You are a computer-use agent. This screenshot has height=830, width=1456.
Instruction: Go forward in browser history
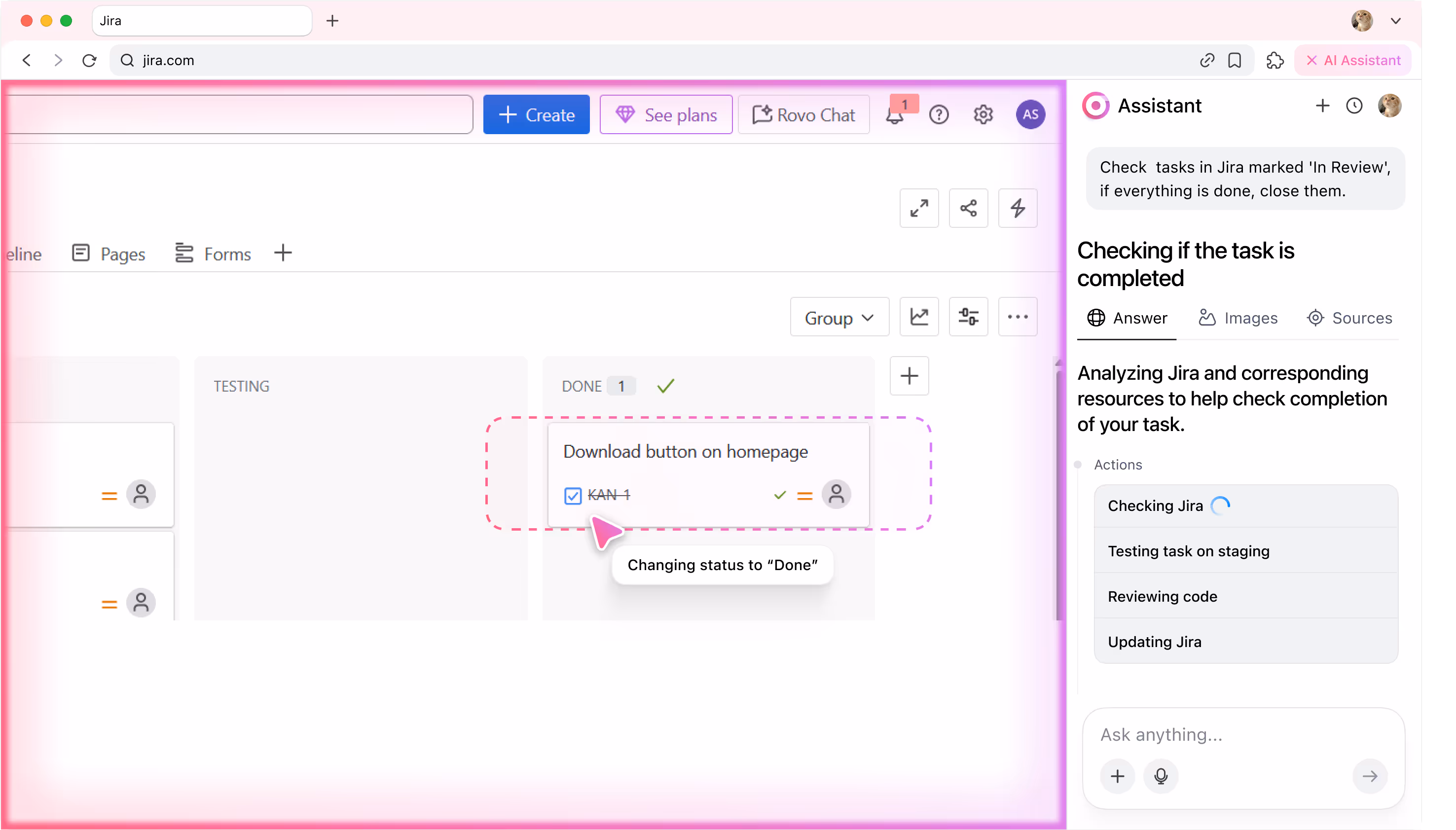click(x=58, y=60)
